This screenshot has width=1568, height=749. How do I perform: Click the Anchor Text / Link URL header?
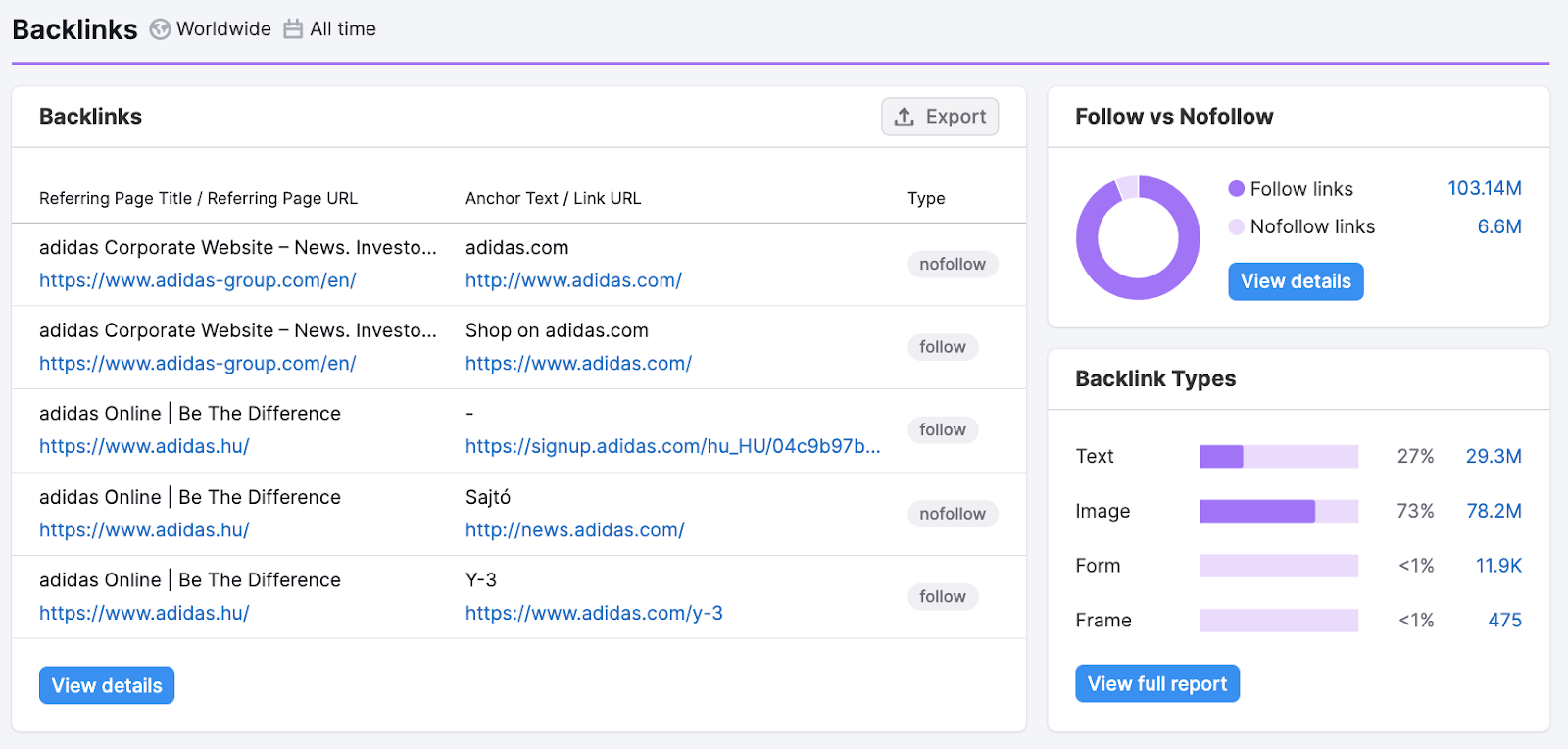553,198
